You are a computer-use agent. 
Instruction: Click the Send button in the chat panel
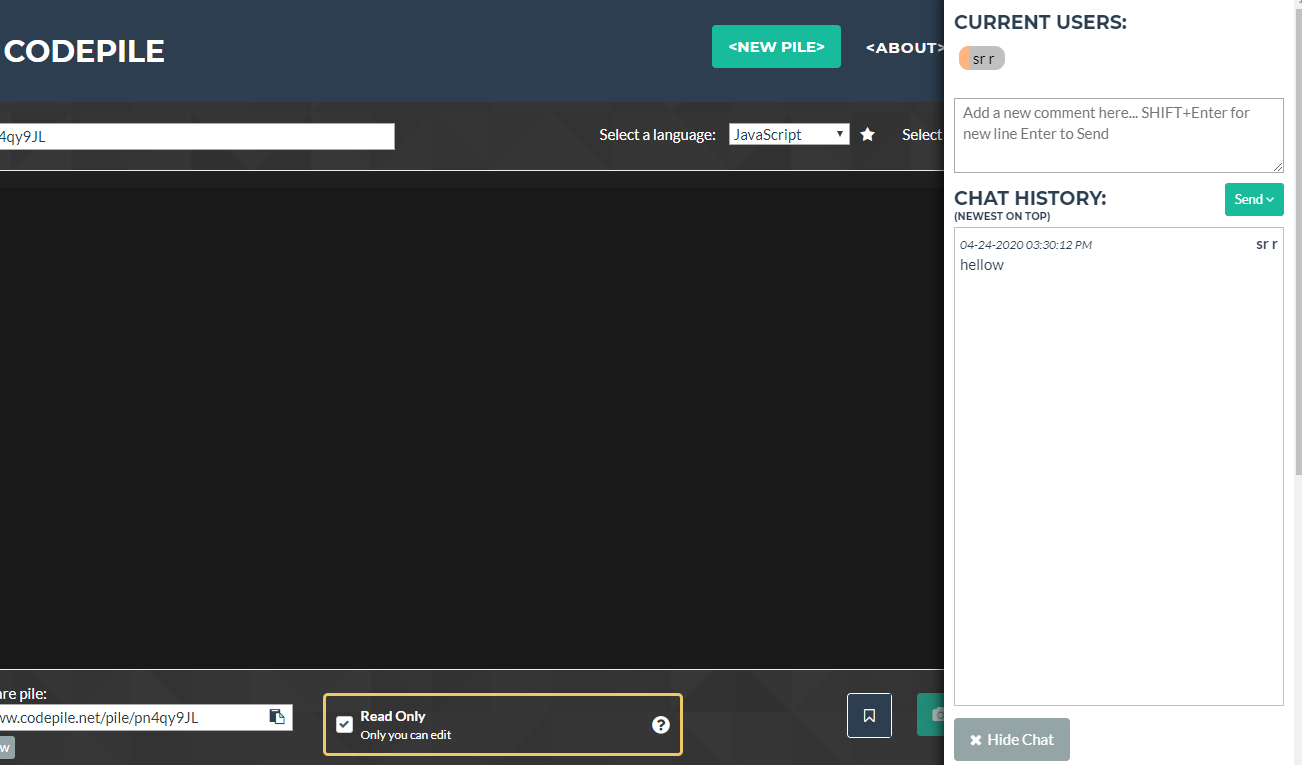coord(1254,199)
